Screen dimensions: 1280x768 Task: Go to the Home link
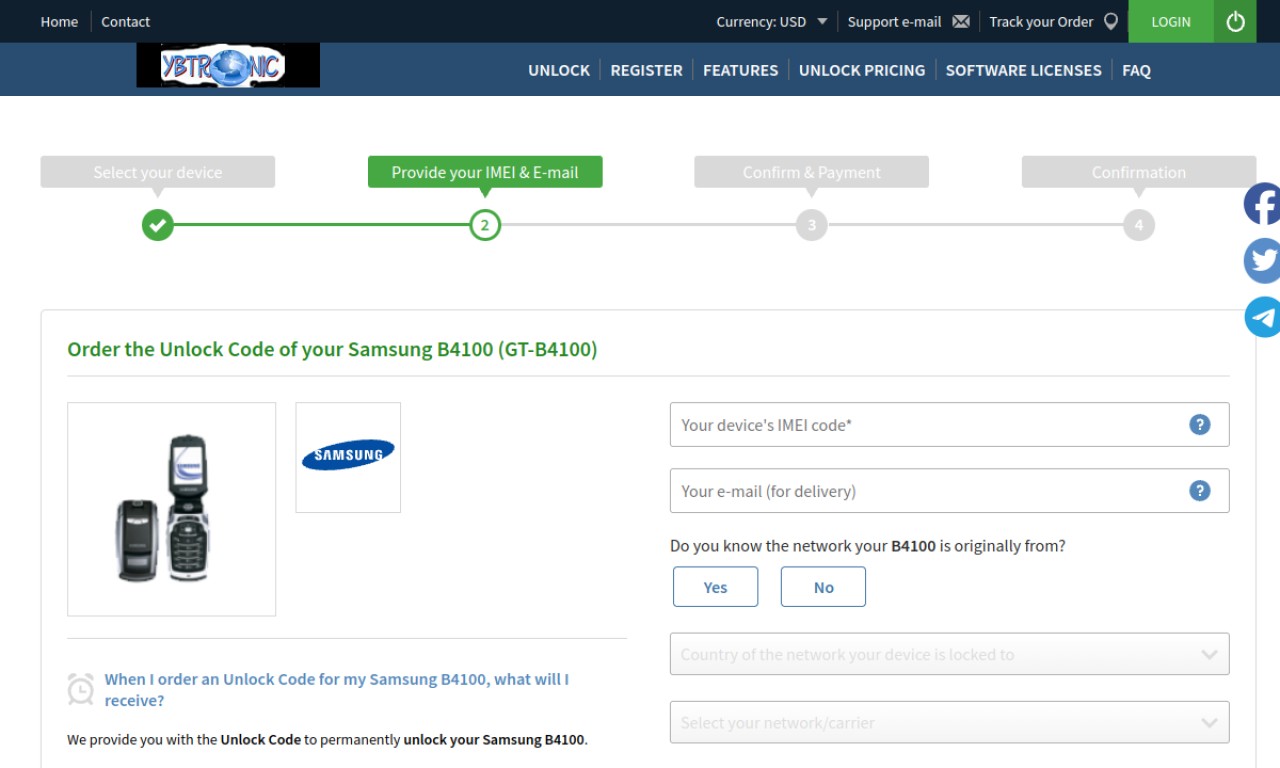click(59, 21)
